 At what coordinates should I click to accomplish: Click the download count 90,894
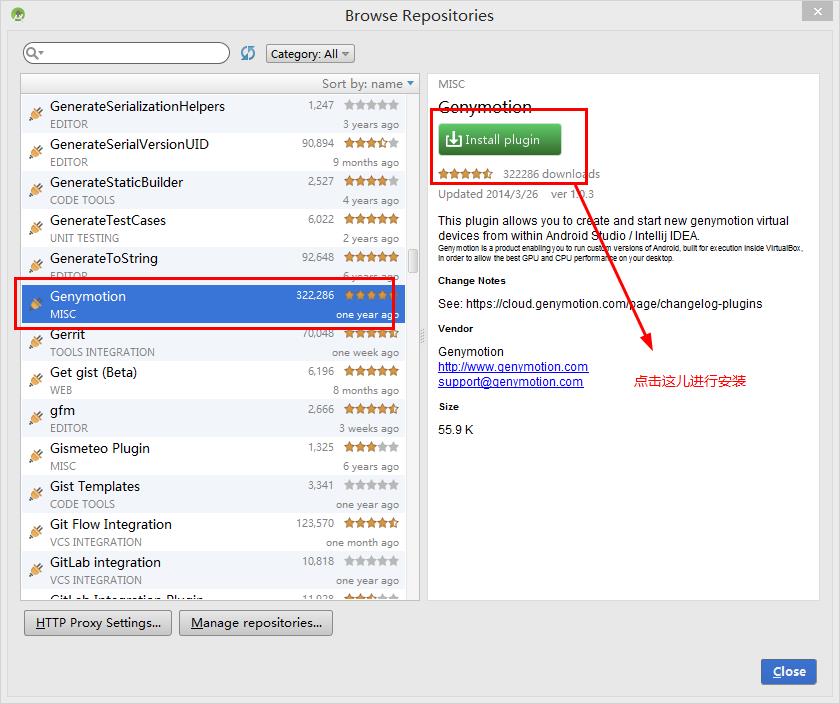[x=318, y=143]
